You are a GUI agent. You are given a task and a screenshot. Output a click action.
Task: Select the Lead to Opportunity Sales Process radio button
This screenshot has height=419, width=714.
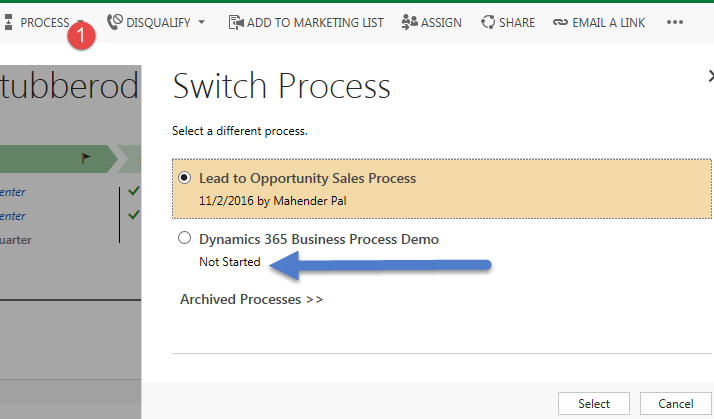184,178
